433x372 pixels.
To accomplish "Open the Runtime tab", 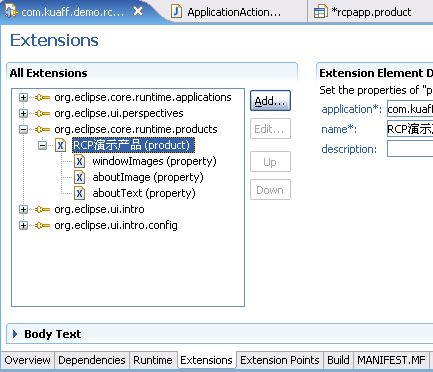I will [153, 360].
